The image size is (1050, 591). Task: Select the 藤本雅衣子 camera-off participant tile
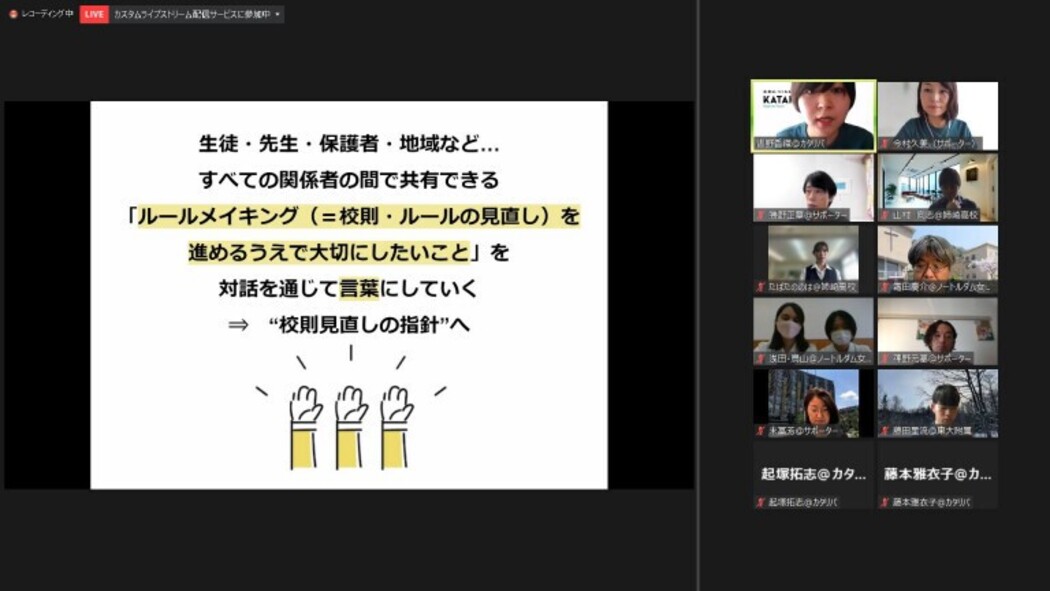coord(937,475)
